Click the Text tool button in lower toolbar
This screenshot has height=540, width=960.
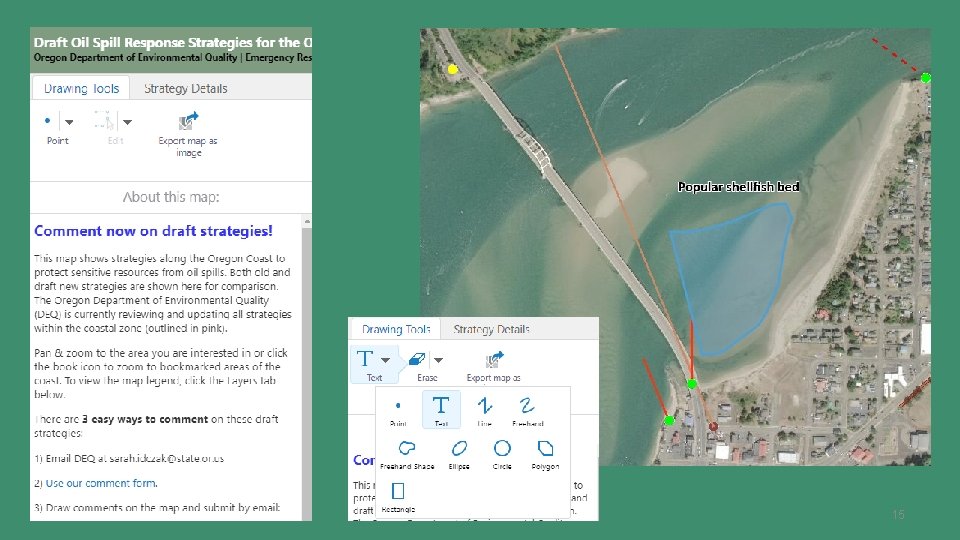pos(365,358)
